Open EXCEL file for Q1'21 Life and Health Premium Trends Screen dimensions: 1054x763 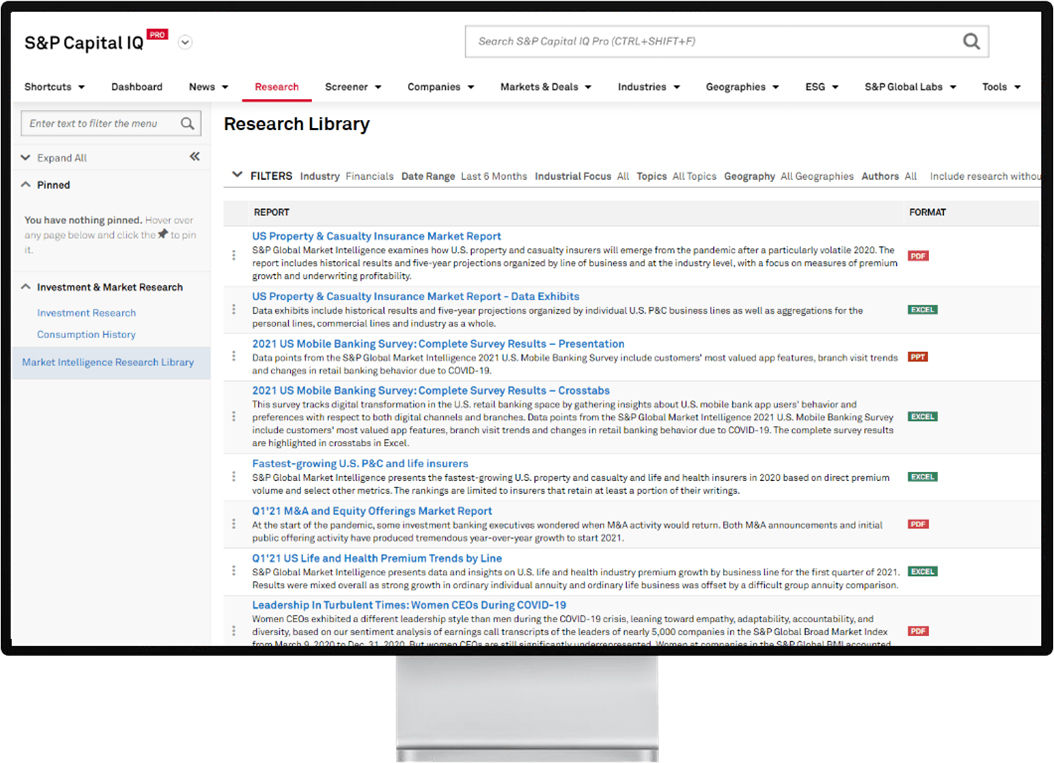pos(922,571)
